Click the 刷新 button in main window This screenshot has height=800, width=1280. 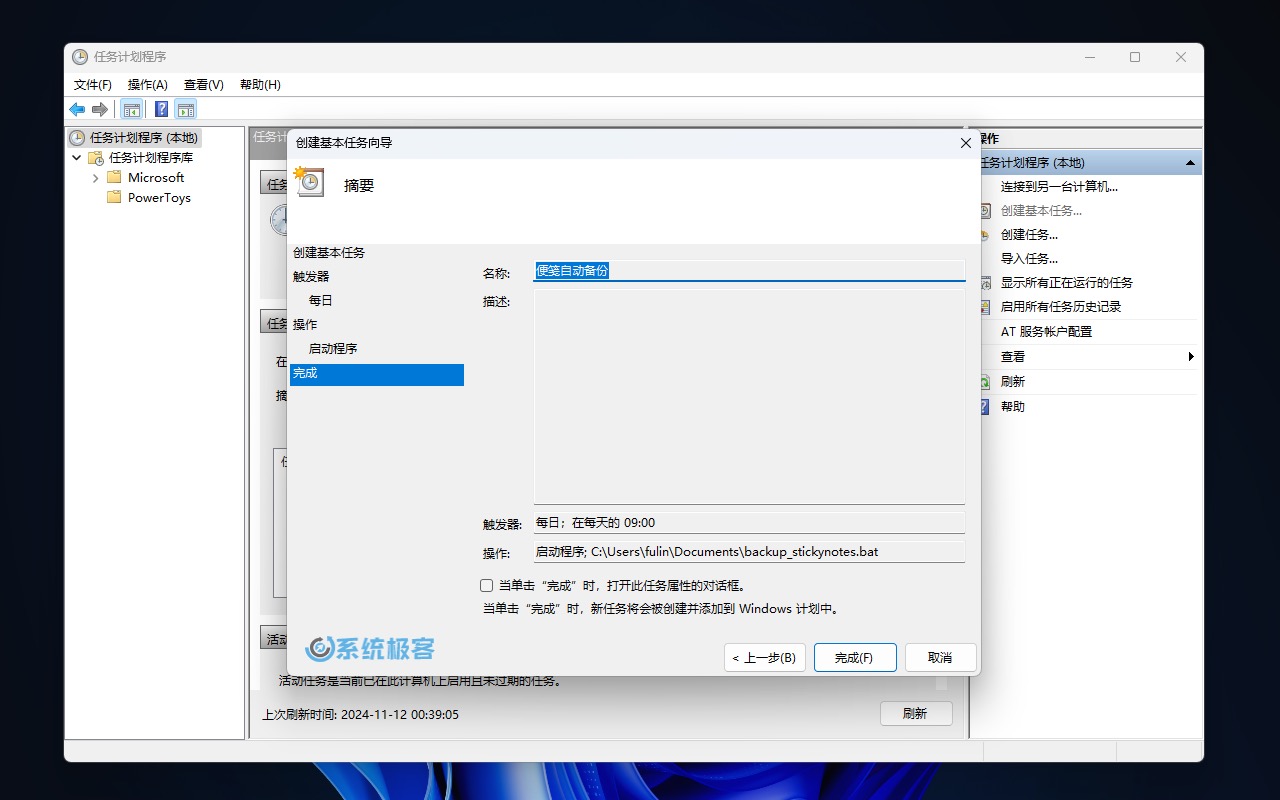916,713
